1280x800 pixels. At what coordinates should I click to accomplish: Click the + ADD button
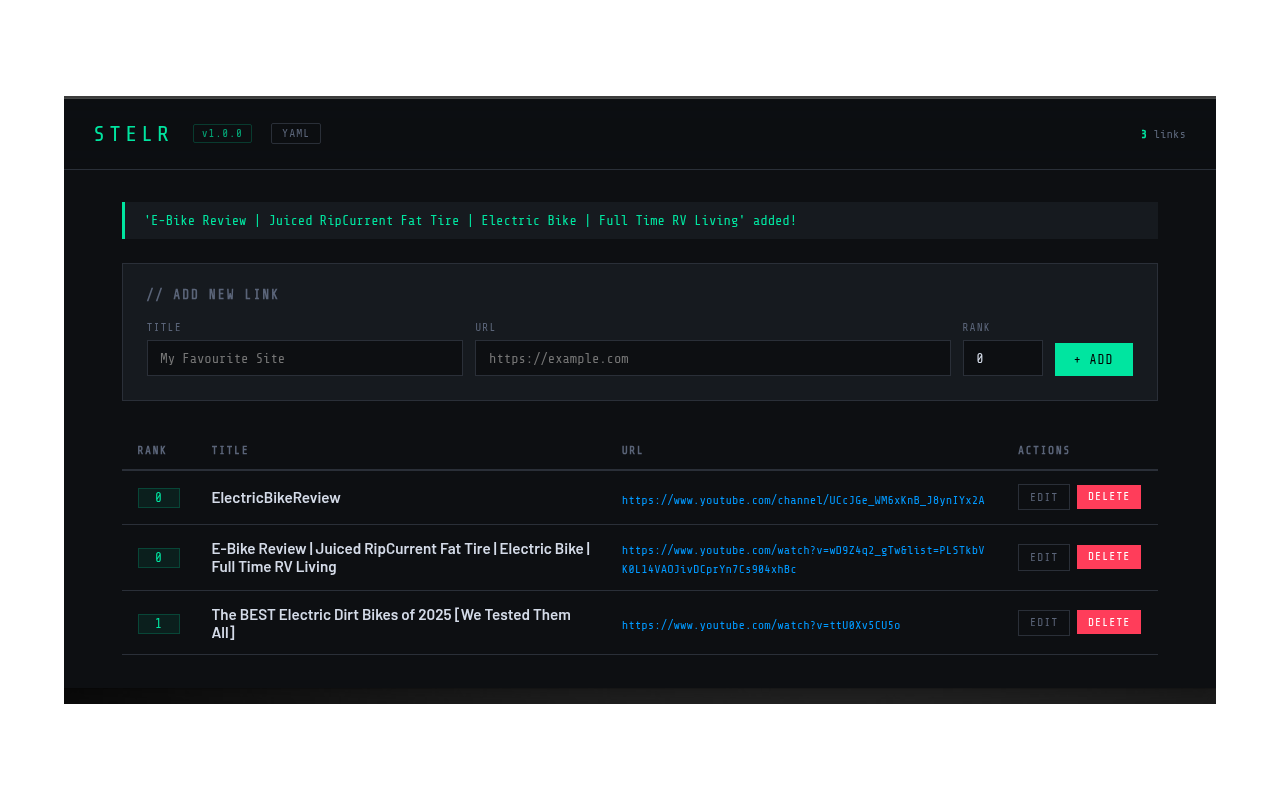click(x=1094, y=359)
